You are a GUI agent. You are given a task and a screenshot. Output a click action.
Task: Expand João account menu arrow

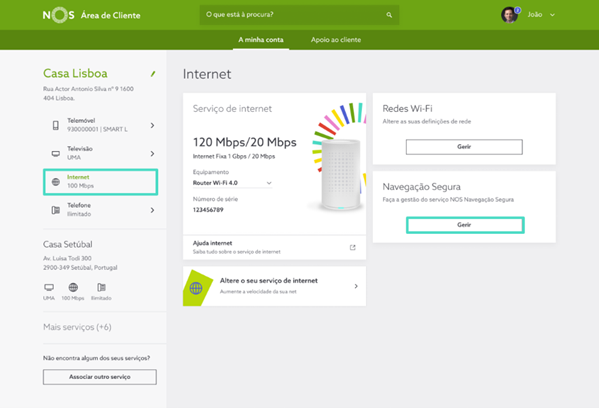[552, 15]
